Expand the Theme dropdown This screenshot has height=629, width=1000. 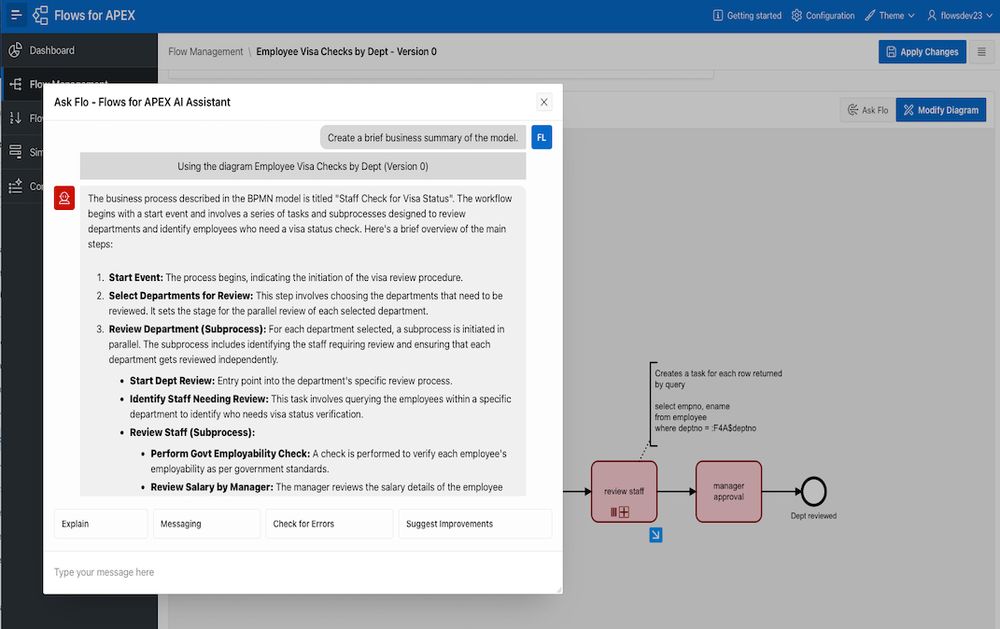click(890, 15)
